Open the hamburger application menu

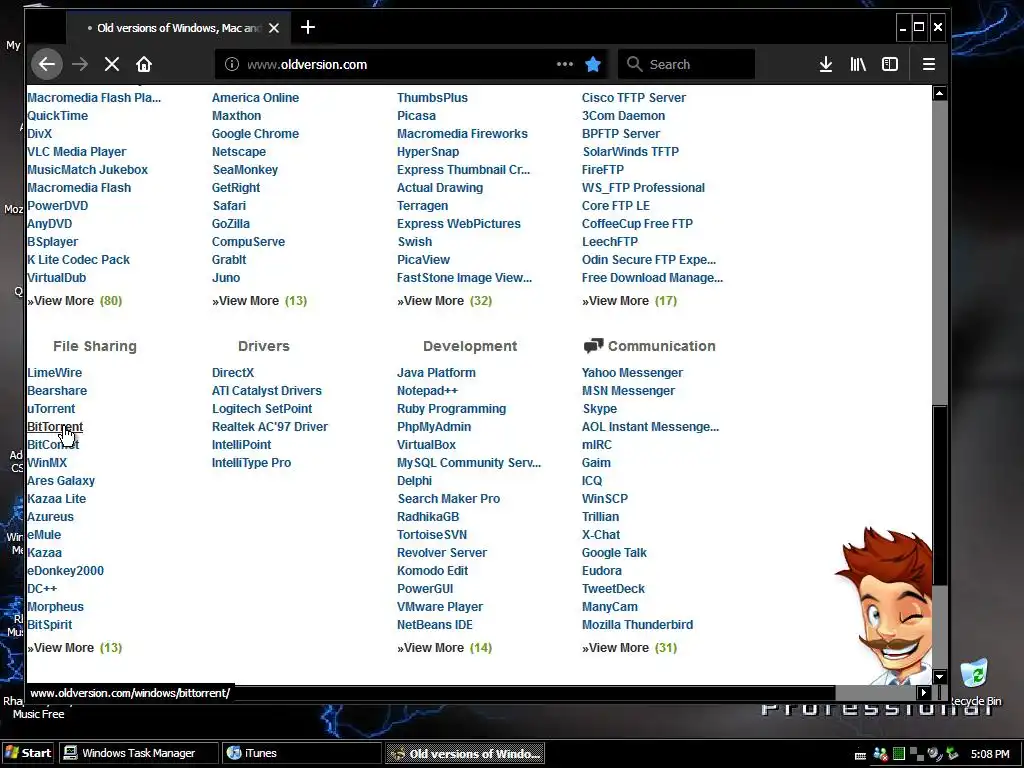point(929,64)
